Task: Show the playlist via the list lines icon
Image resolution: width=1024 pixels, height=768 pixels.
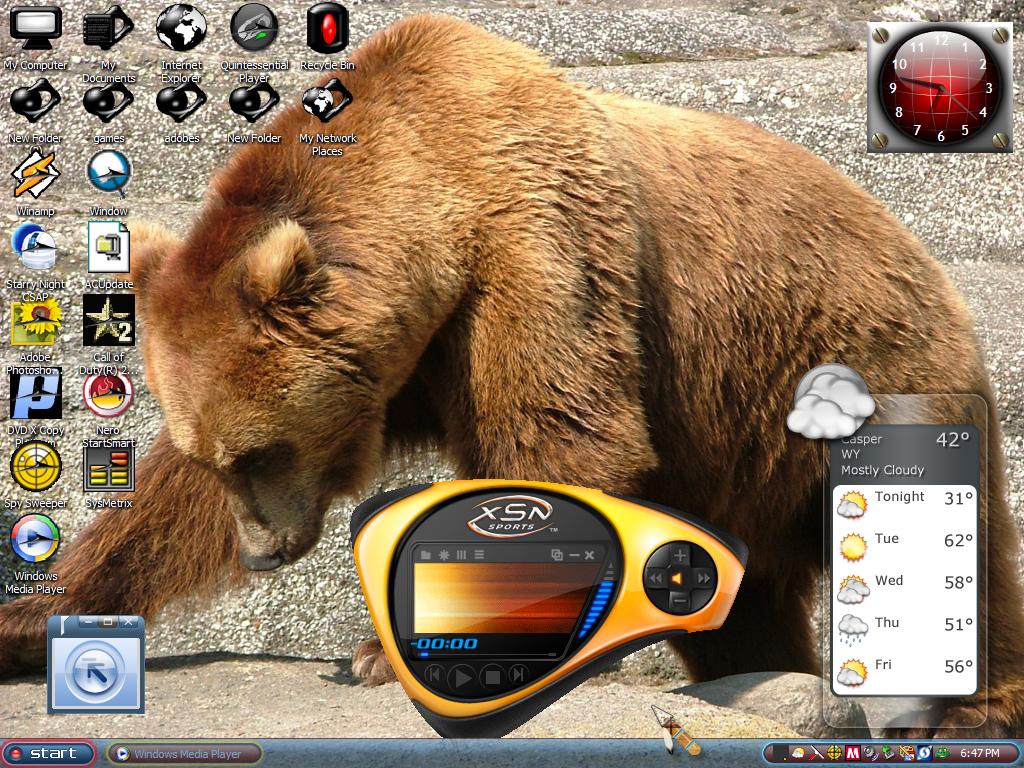Action: click(479, 555)
